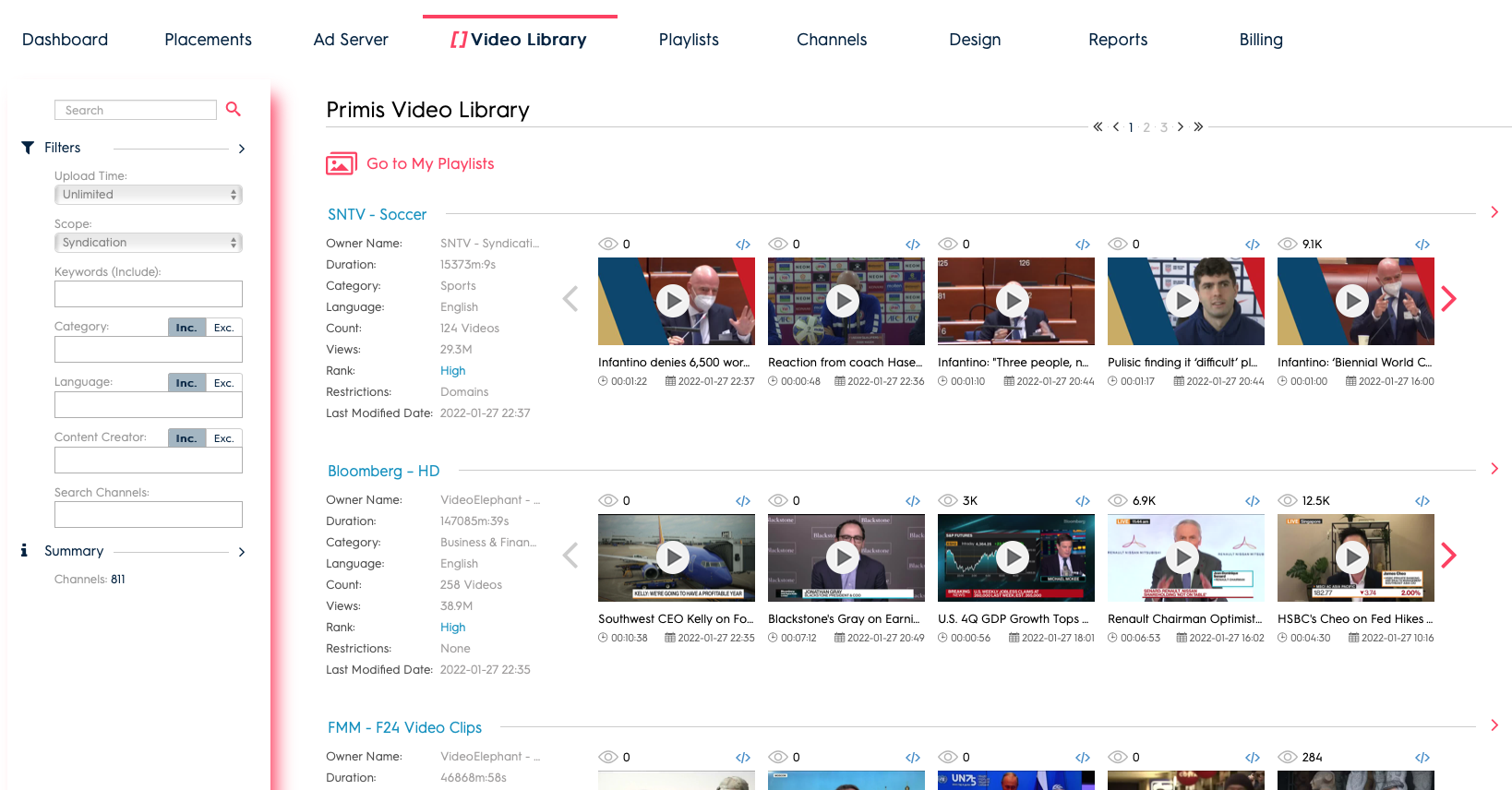Image resolution: width=1512 pixels, height=790 pixels.
Task: Collapse the Filters section chevron
Action: click(x=242, y=149)
